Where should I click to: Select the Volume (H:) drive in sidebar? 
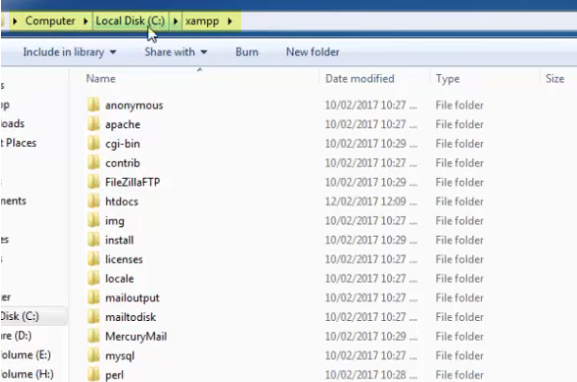(x=27, y=374)
